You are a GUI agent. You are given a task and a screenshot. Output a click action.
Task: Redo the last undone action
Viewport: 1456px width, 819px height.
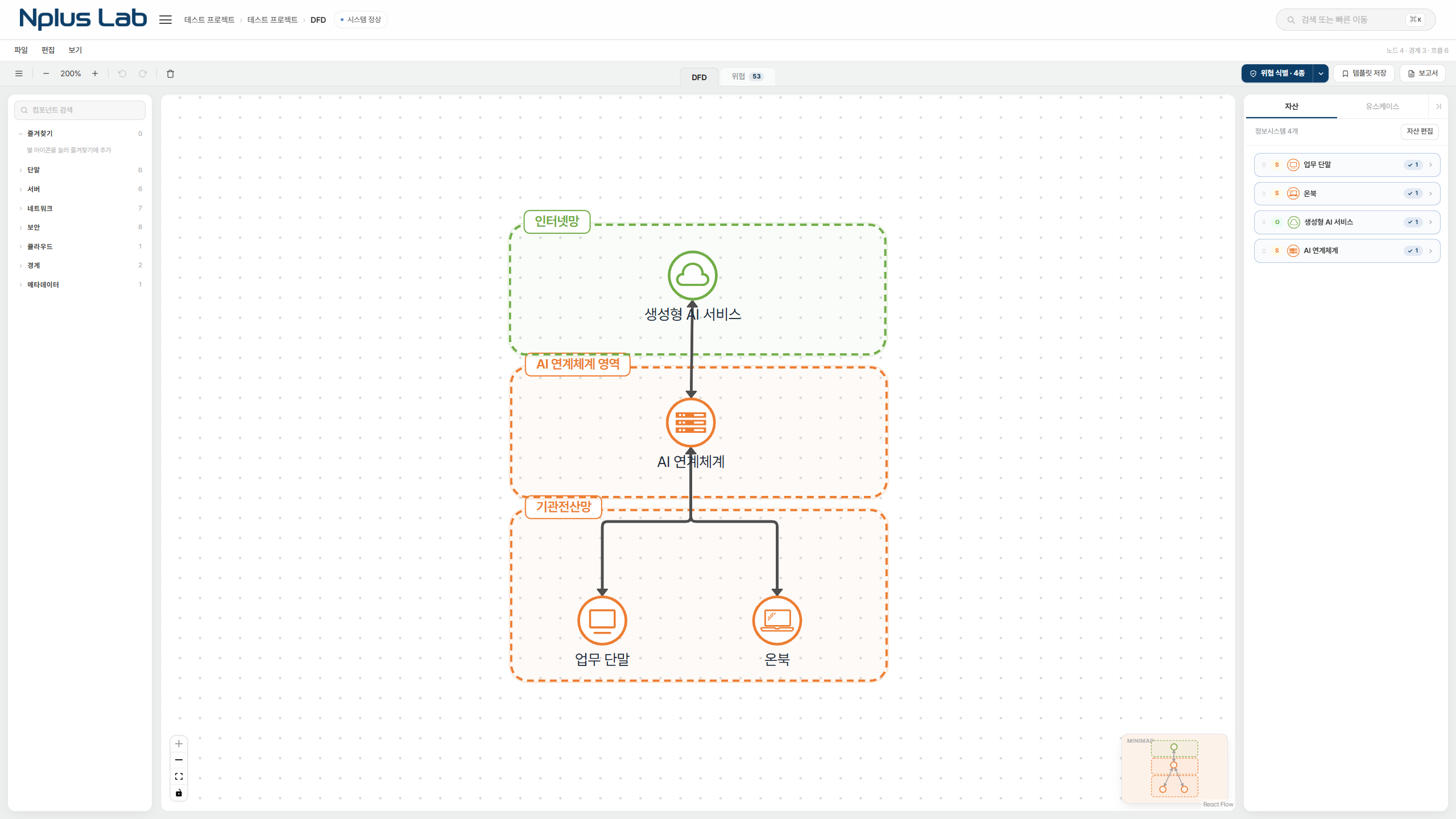point(143,73)
